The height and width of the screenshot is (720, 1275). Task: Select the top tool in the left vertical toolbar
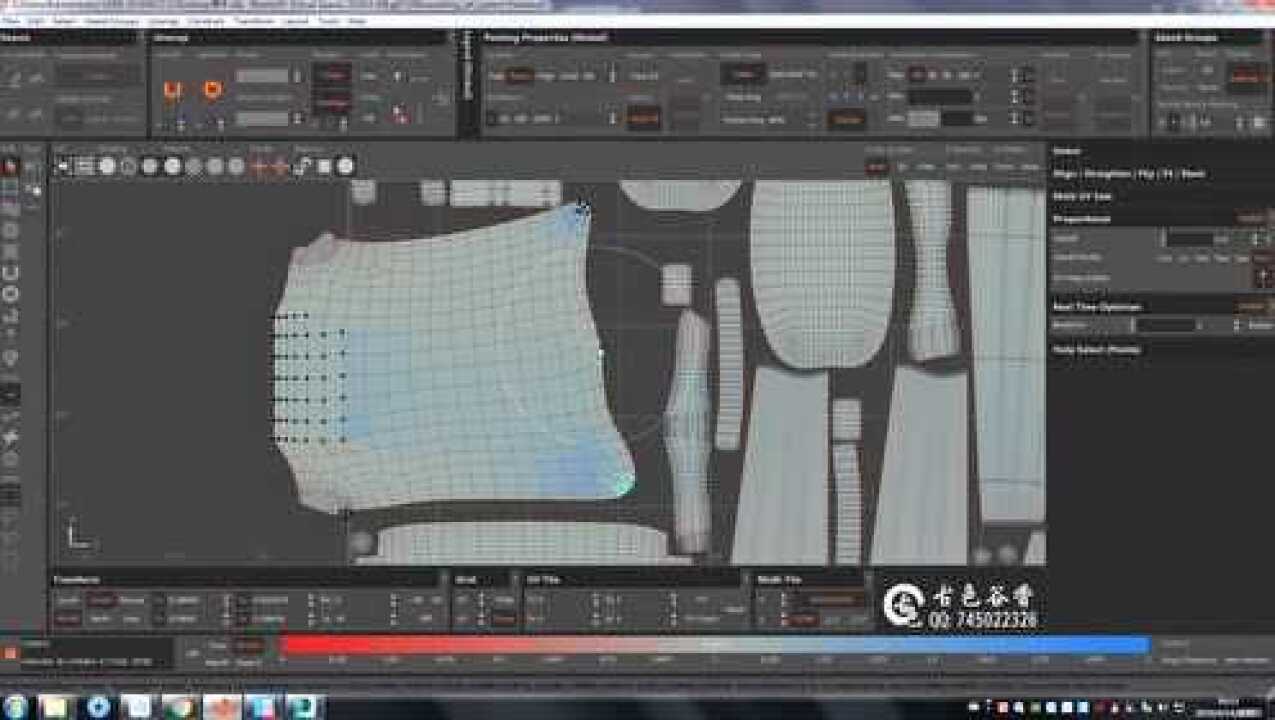(x=10, y=166)
